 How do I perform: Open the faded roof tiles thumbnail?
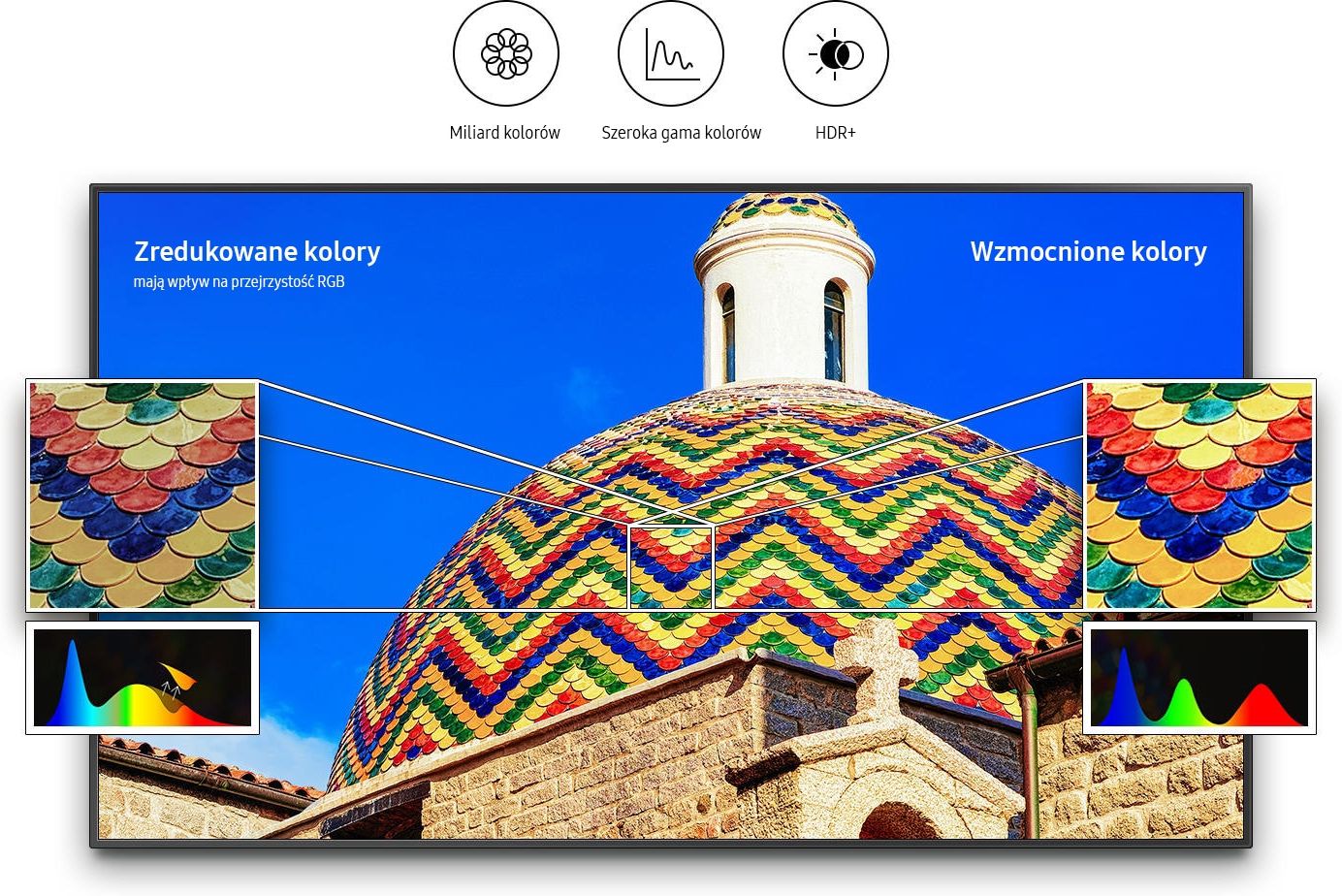click(x=143, y=495)
